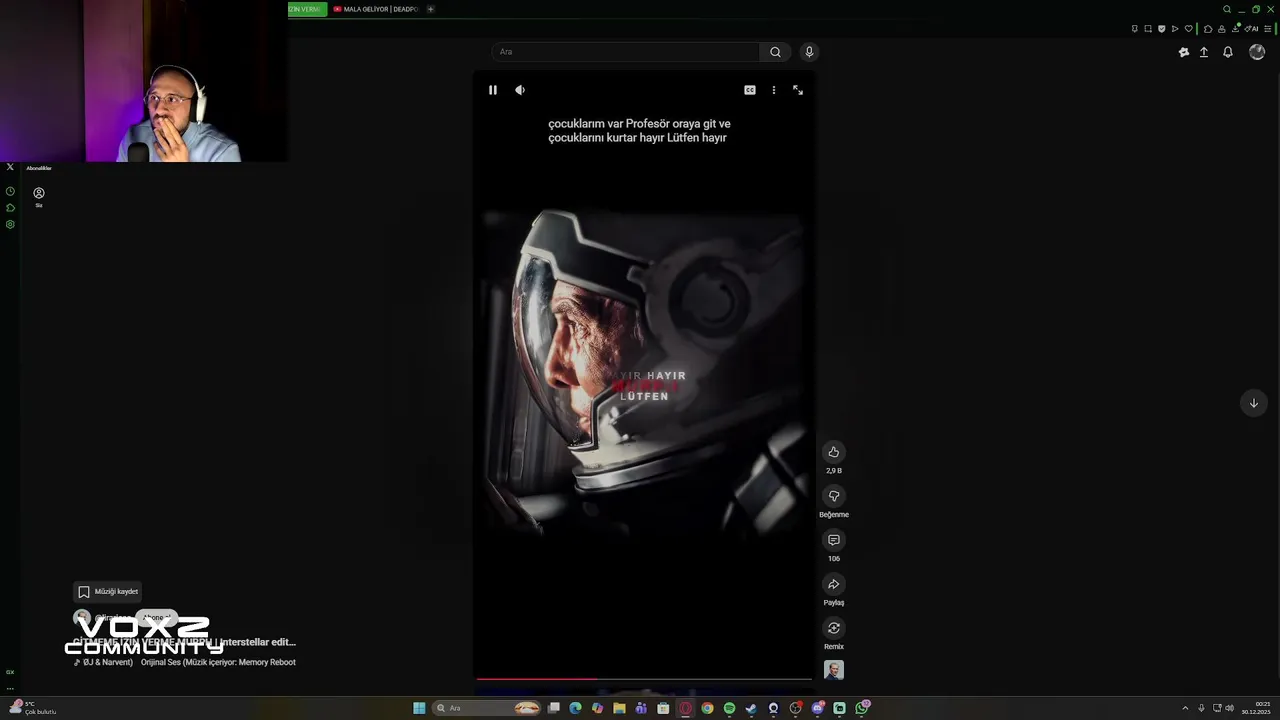
Task: Open the profile icon in browser toolbar
Action: click(x=1222, y=28)
